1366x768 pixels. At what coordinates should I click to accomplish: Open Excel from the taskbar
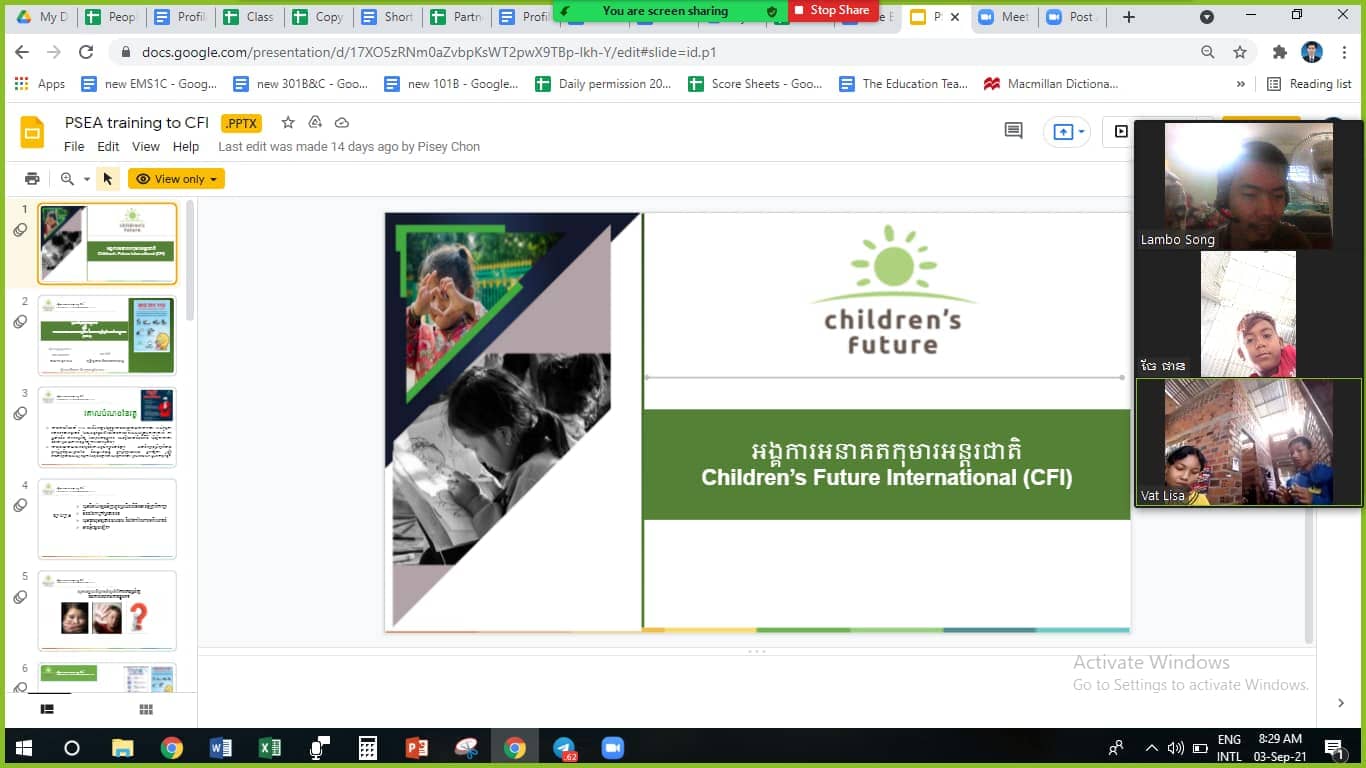[270, 748]
